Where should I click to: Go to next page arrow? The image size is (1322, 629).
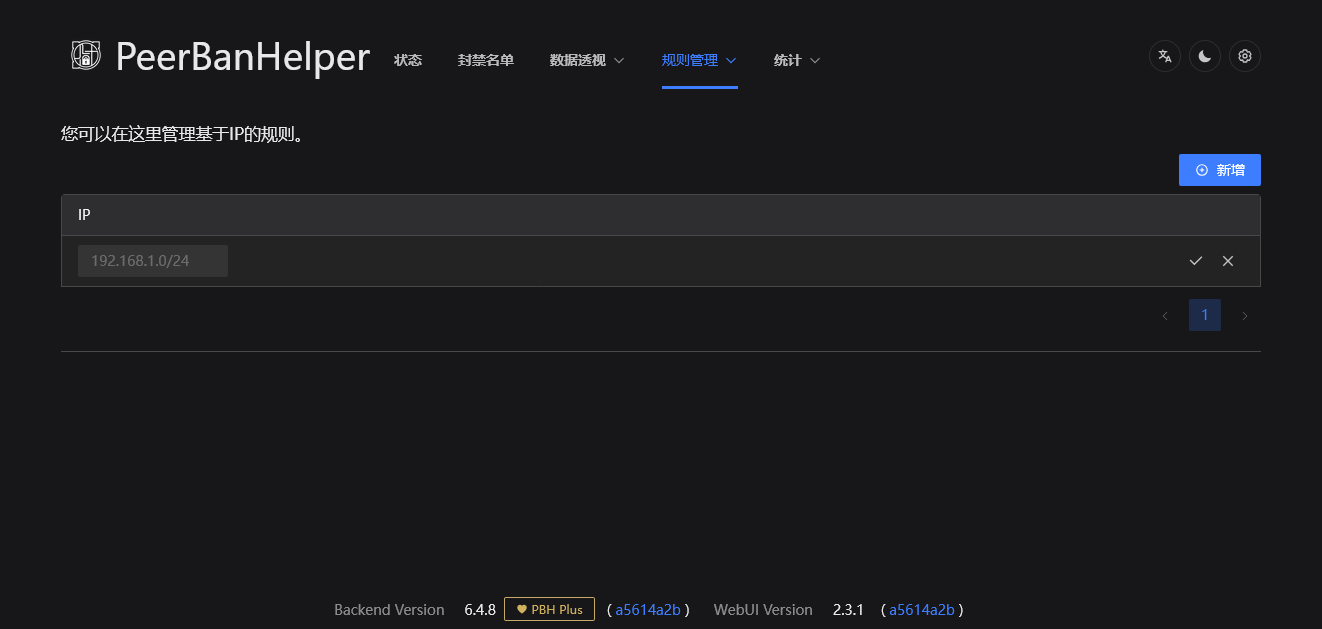(x=1245, y=316)
